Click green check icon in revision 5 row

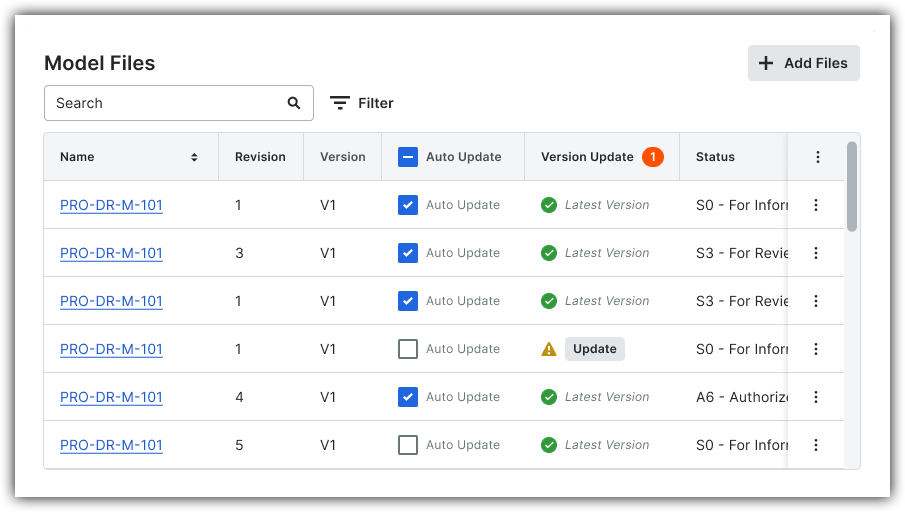[549, 445]
